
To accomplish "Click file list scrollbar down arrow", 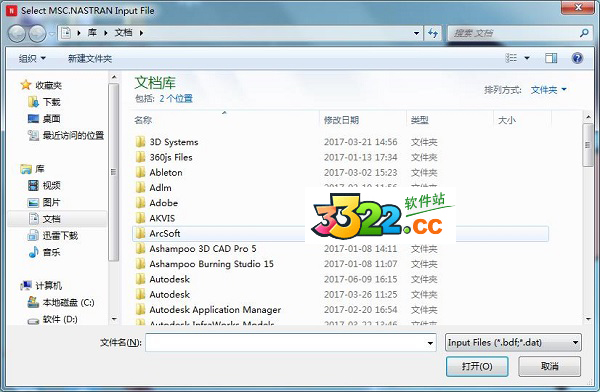I will click(588, 319).
